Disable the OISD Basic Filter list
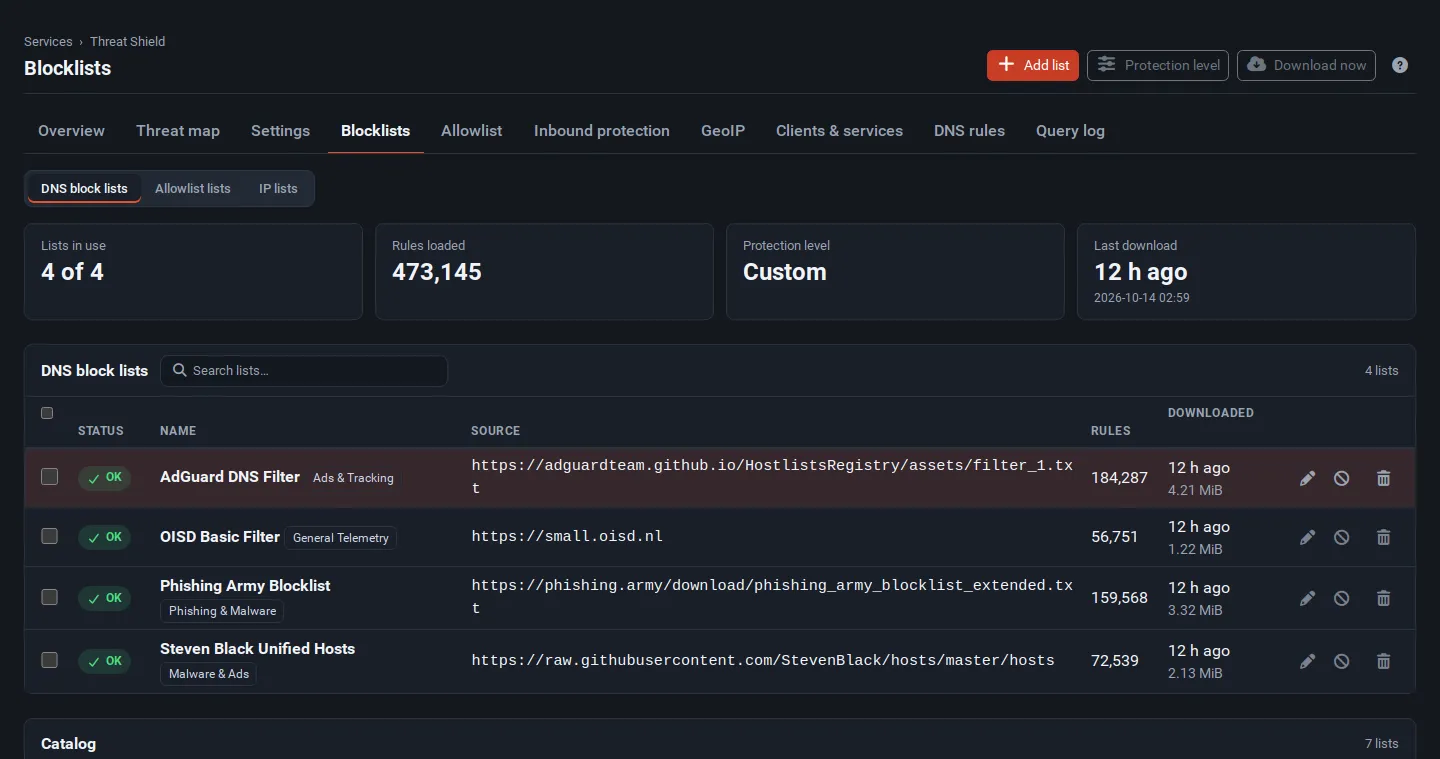This screenshot has height=759, width=1440. [1342, 538]
